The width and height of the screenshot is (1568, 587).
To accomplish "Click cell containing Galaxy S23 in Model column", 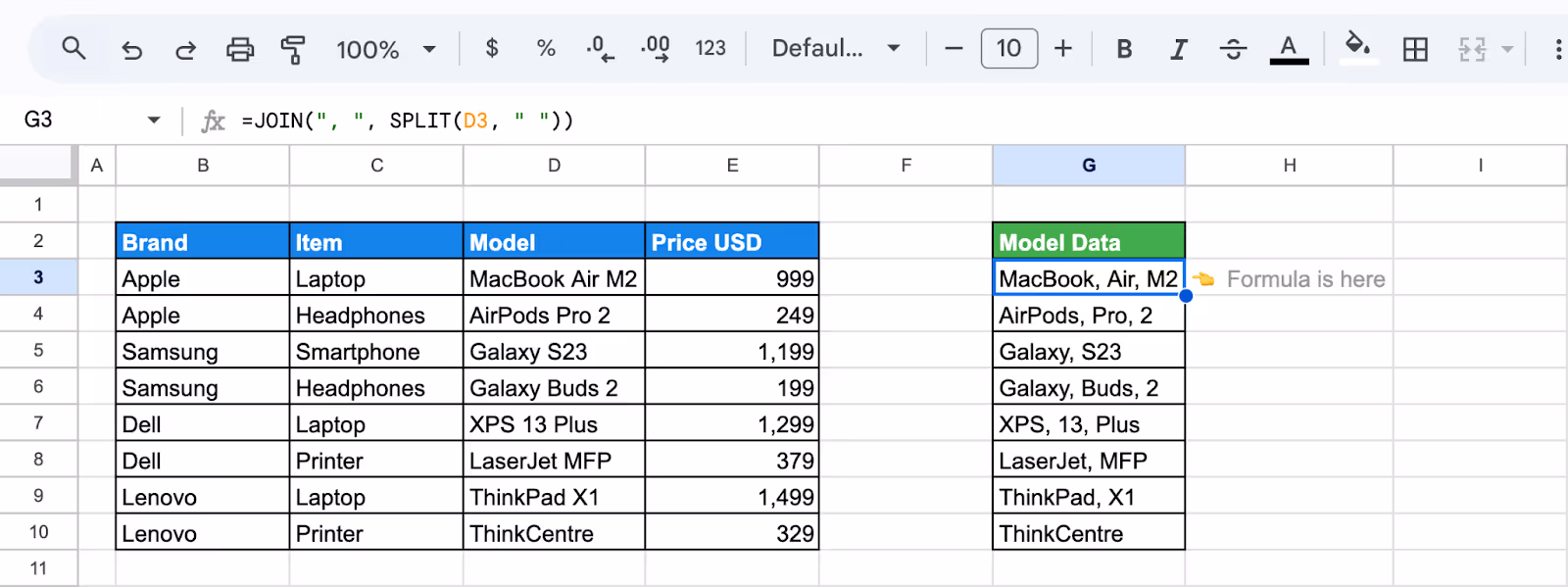I will pos(554,351).
